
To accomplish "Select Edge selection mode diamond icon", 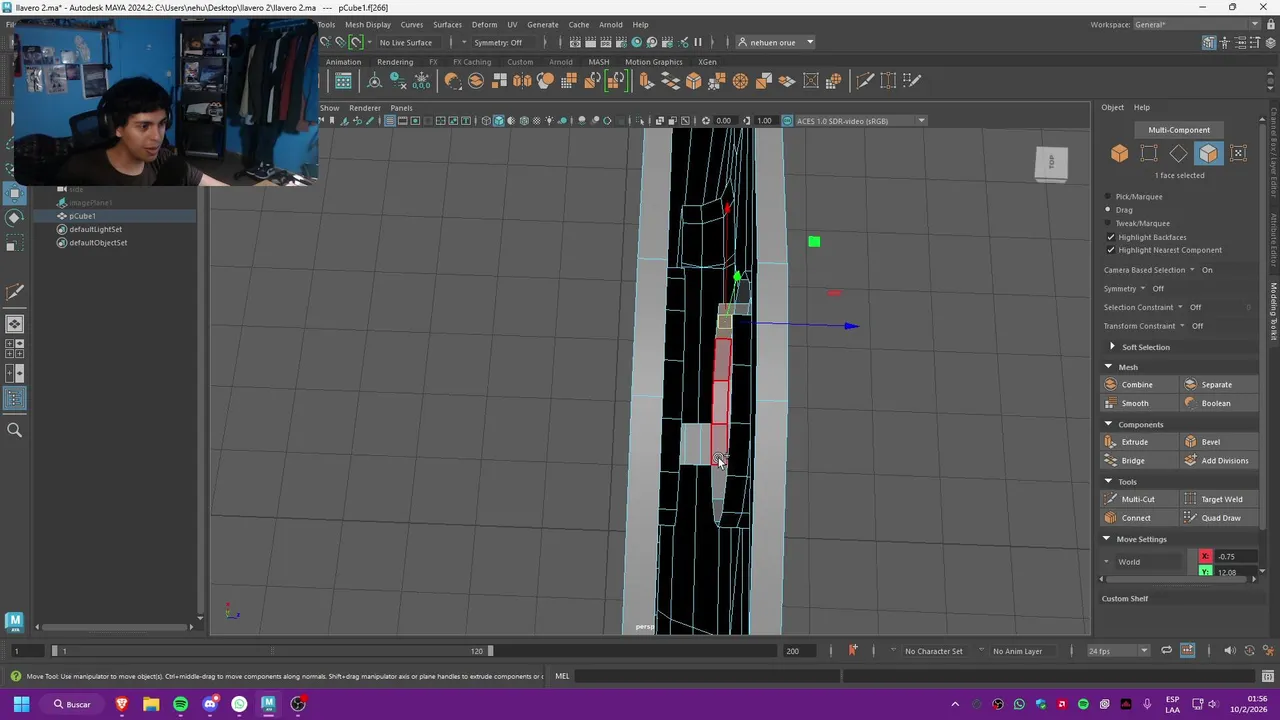I will (x=1179, y=153).
